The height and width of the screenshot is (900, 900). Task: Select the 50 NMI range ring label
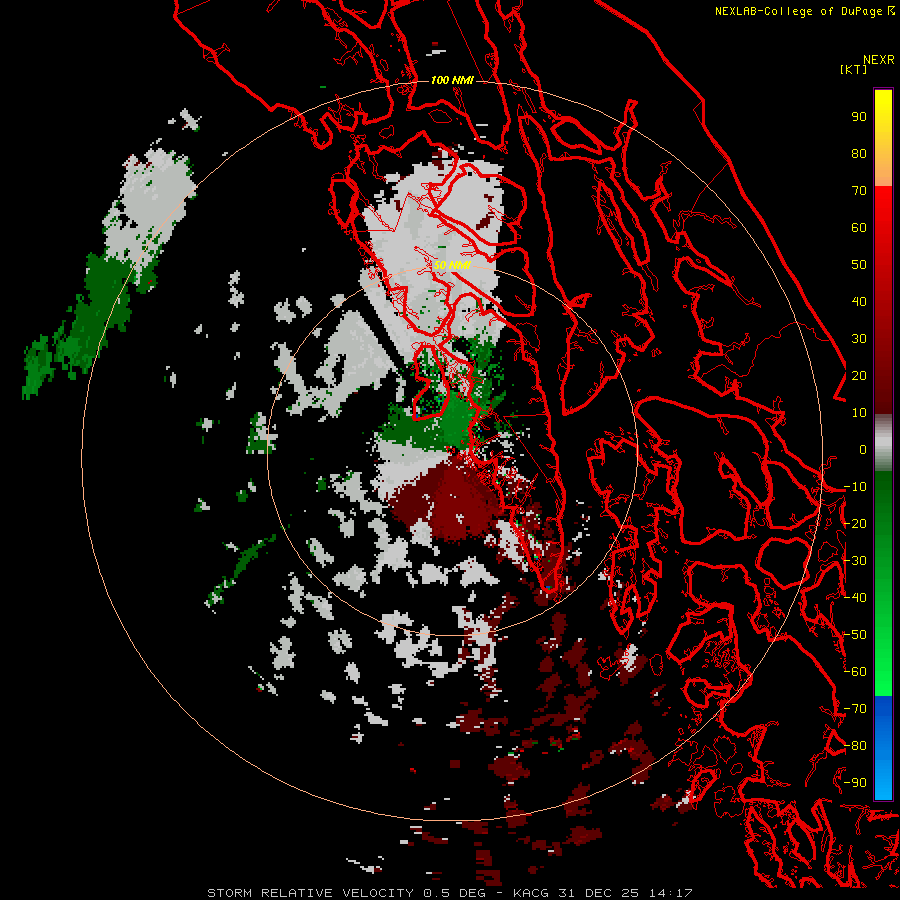(452, 265)
